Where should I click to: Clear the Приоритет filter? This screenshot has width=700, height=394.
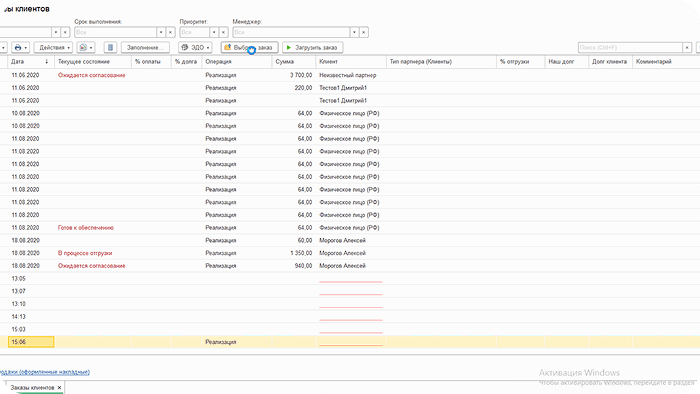223,32
